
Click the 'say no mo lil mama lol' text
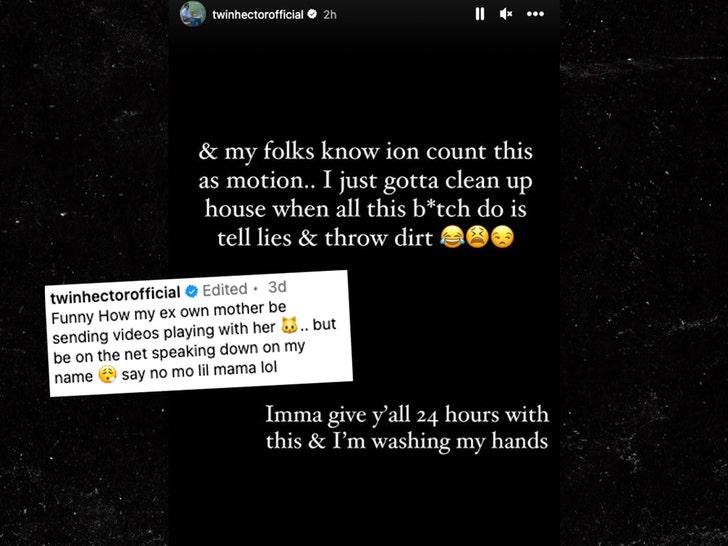click(199, 371)
